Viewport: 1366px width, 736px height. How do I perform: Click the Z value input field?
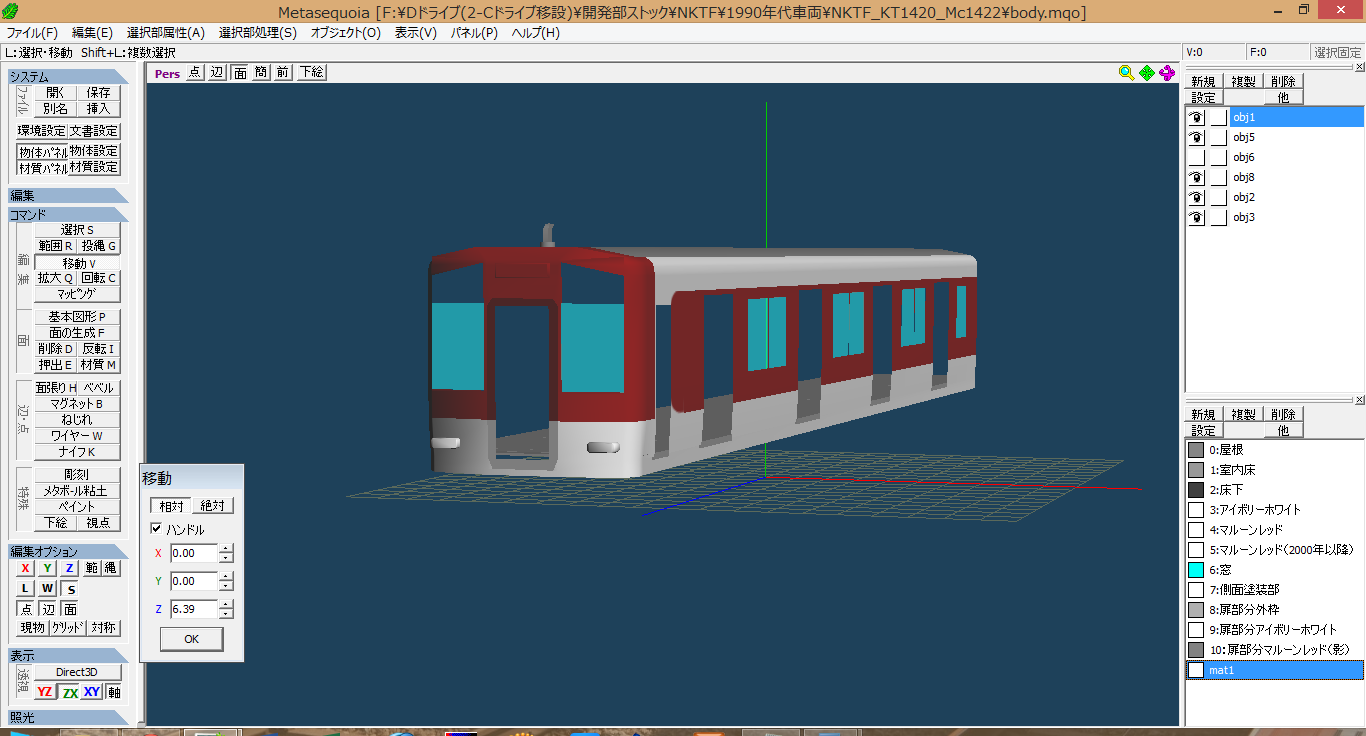[x=194, y=608]
